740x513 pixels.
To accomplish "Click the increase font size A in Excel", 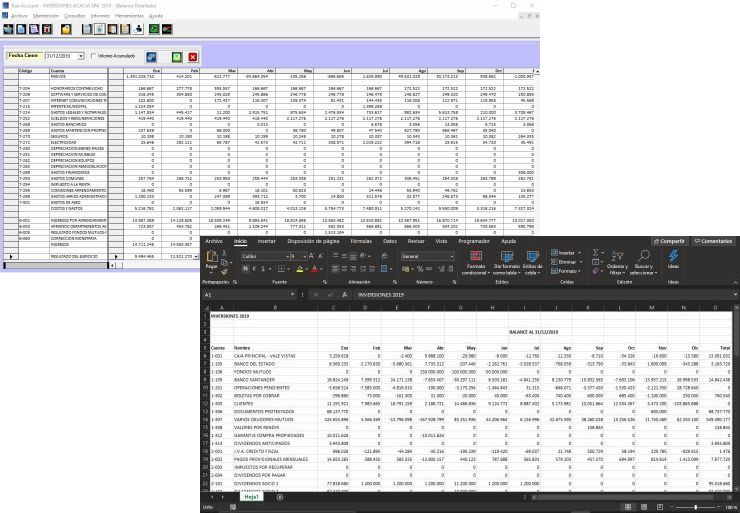I will pos(311,256).
